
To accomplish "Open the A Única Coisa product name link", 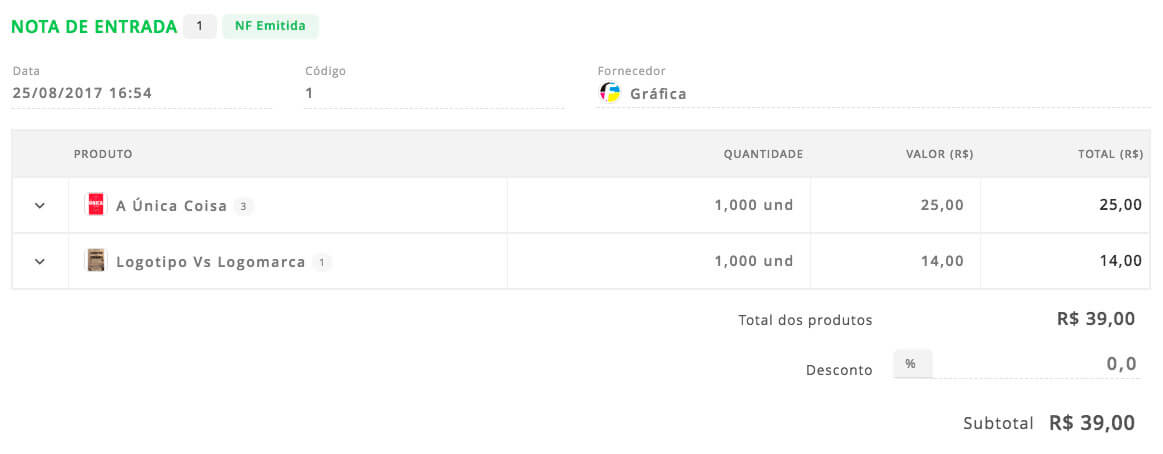I will tap(171, 206).
